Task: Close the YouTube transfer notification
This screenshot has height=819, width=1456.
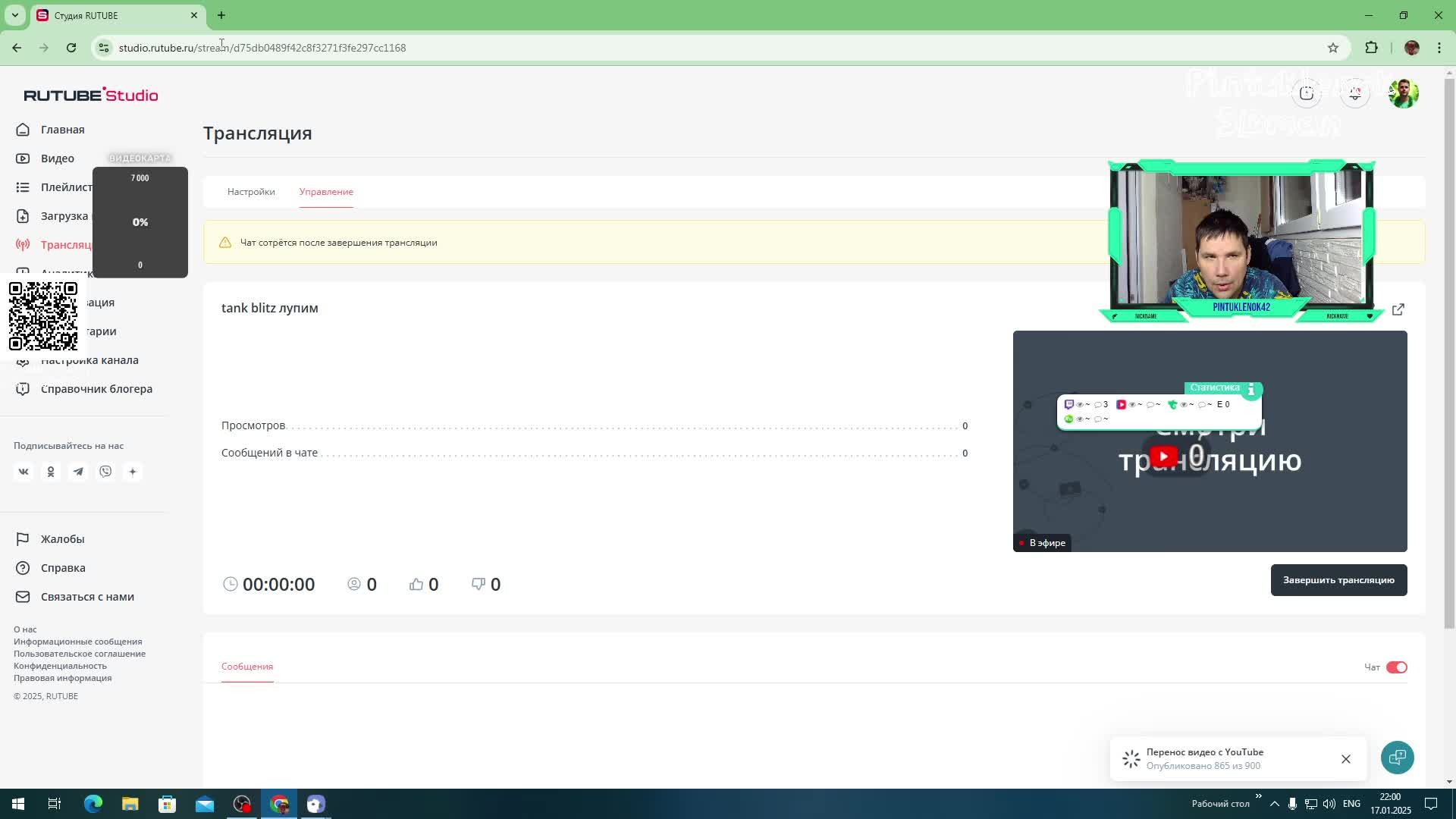Action: 1345,759
